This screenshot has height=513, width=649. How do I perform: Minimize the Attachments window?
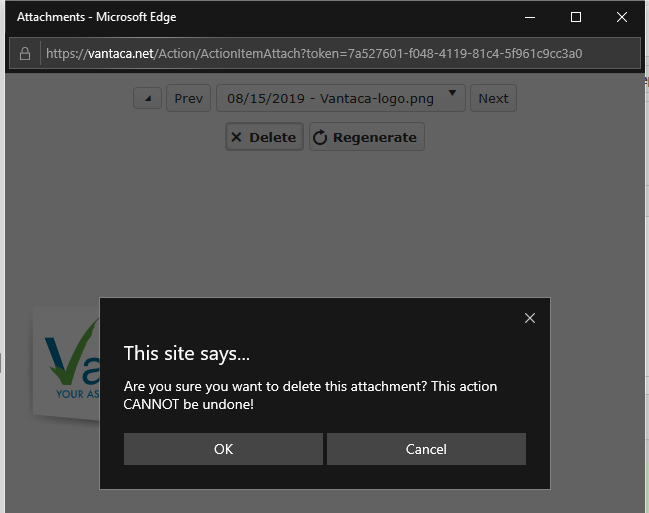pos(529,17)
